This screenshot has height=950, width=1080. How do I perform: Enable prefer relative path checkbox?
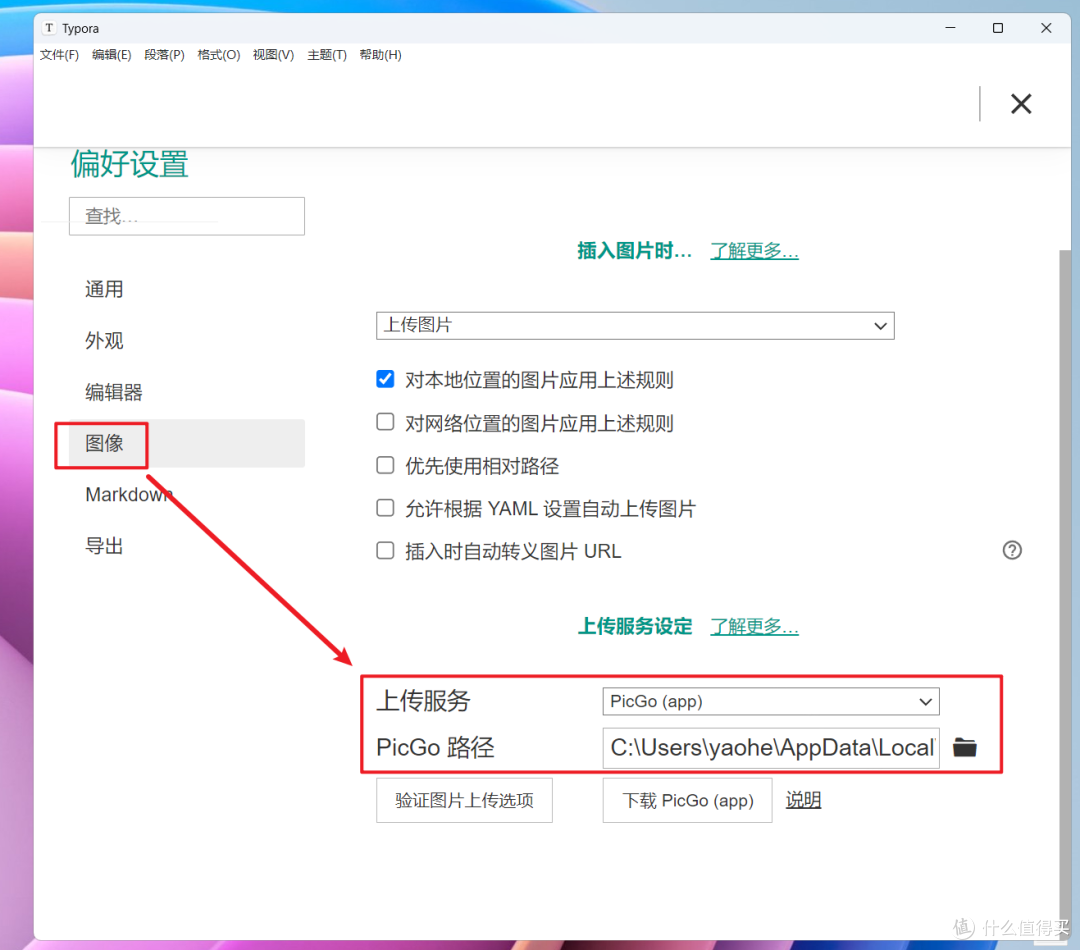tap(385, 465)
